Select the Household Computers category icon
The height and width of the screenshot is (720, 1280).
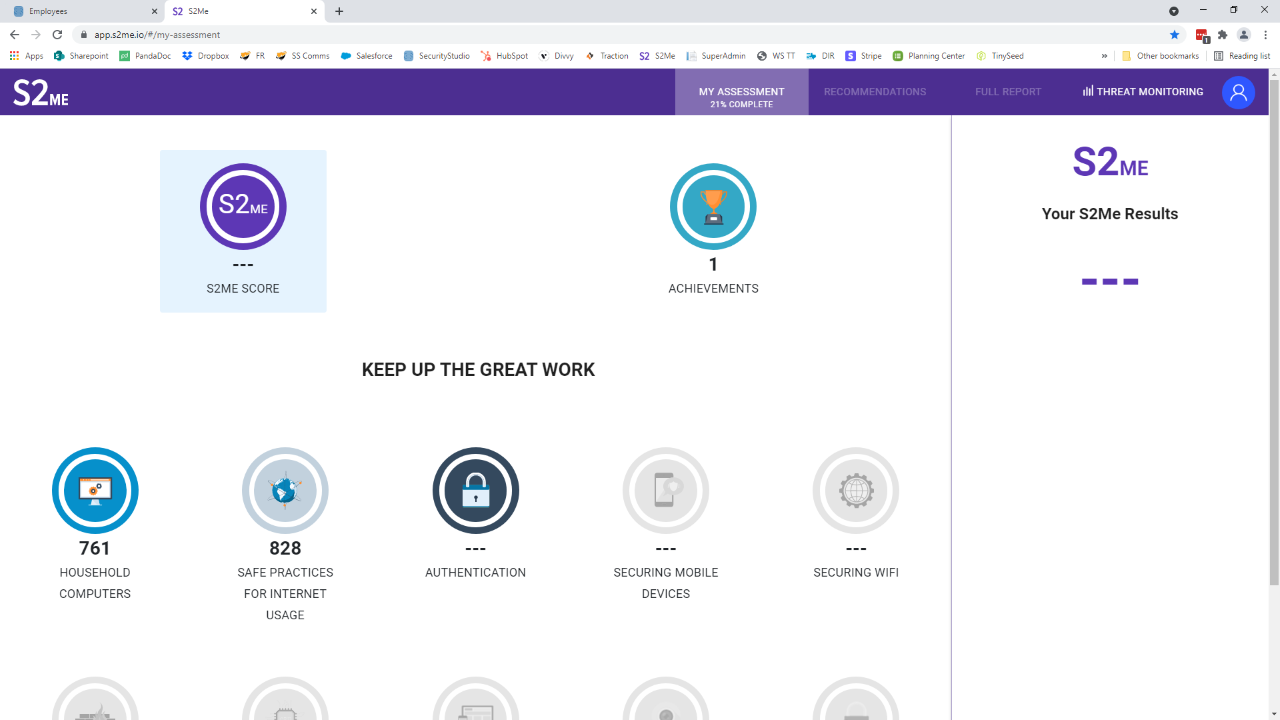(95, 491)
